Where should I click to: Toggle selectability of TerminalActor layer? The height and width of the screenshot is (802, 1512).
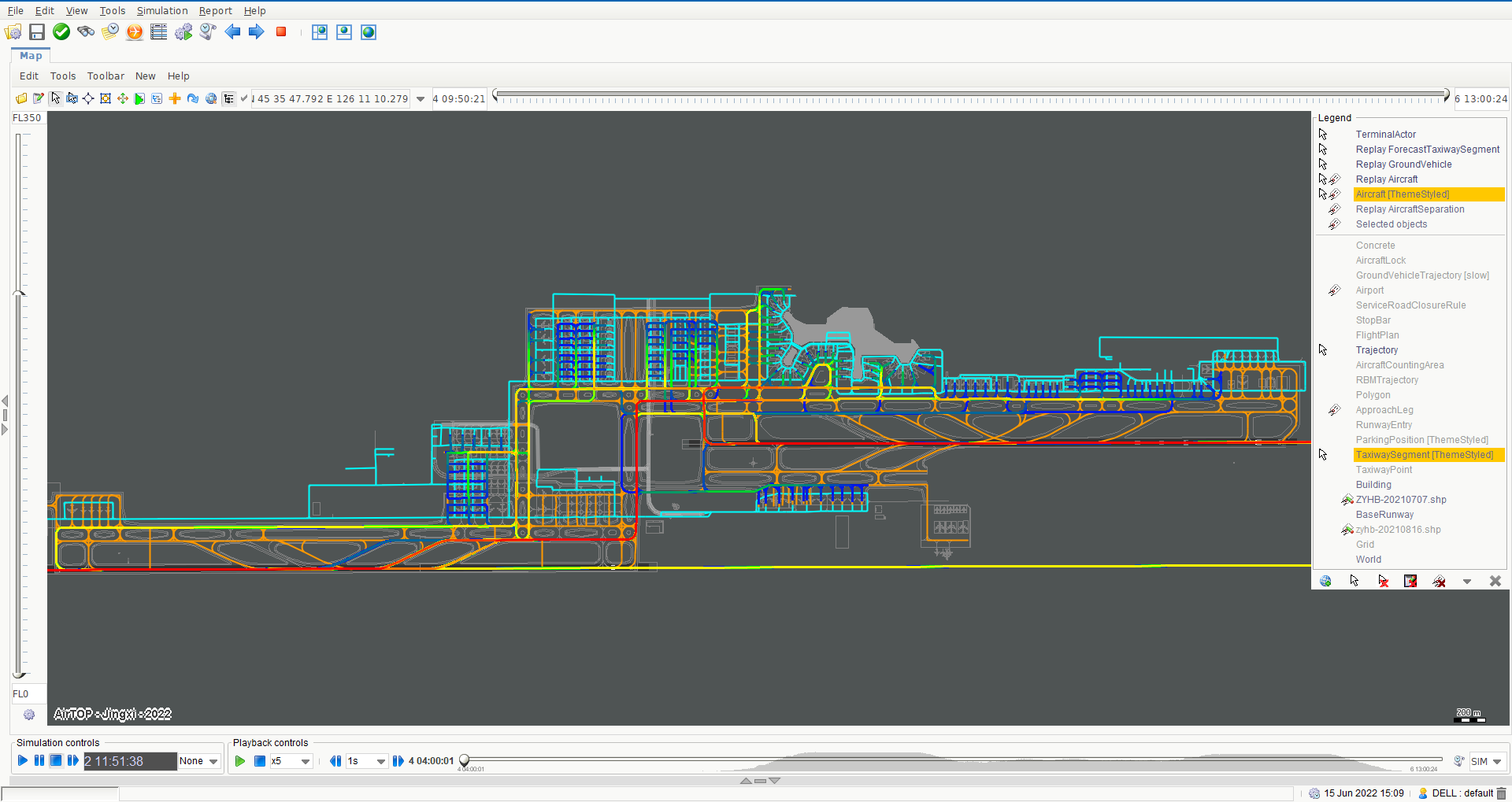click(x=1323, y=135)
